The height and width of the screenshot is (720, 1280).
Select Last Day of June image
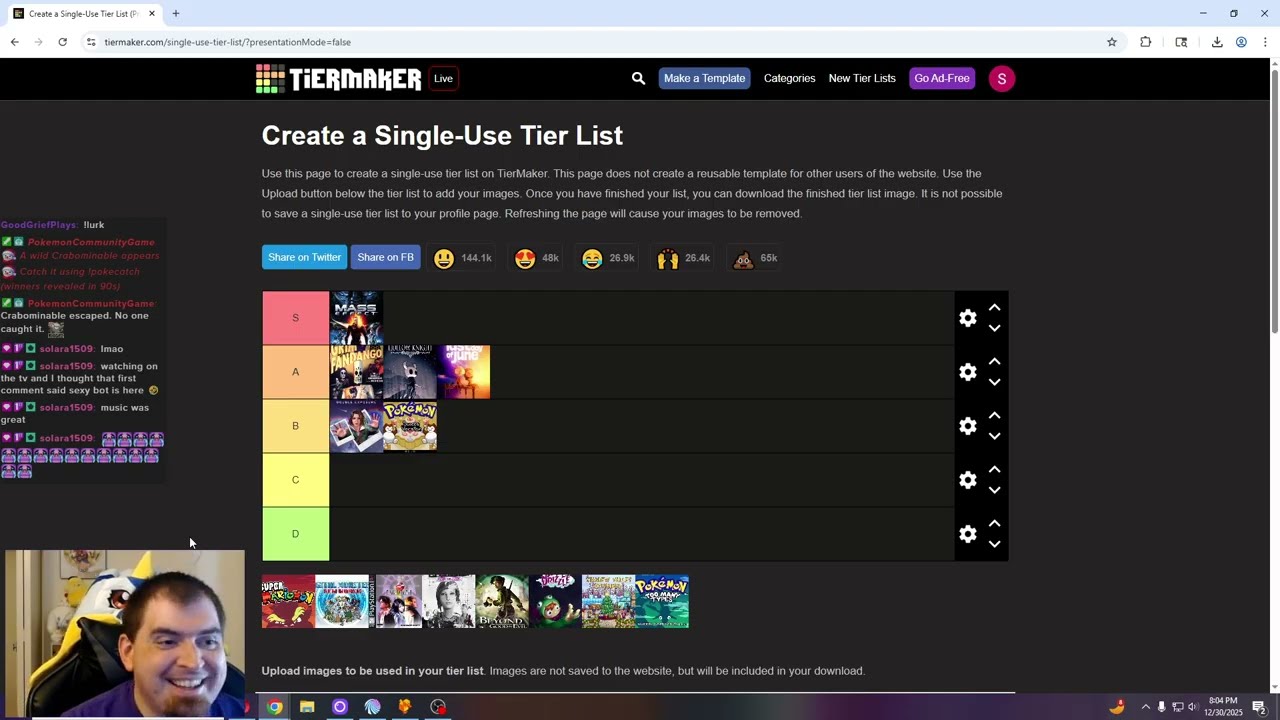[x=464, y=372]
